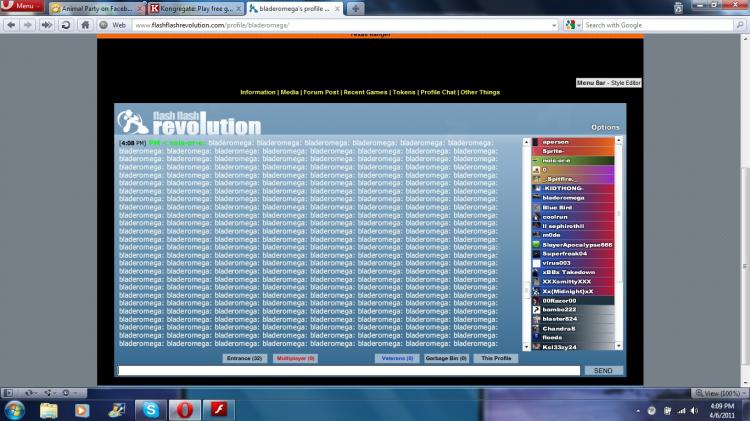The height and width of the screenshot is (421, 750).
Task: Close the Animal Party on Facebook tab
Action: [140, 9]
